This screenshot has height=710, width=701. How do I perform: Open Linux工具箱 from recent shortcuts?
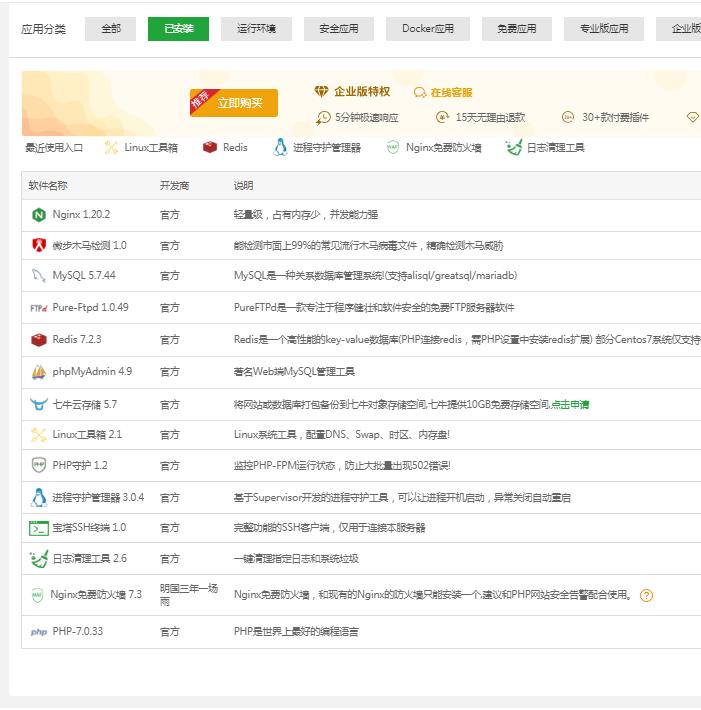(x=150, y=148)
